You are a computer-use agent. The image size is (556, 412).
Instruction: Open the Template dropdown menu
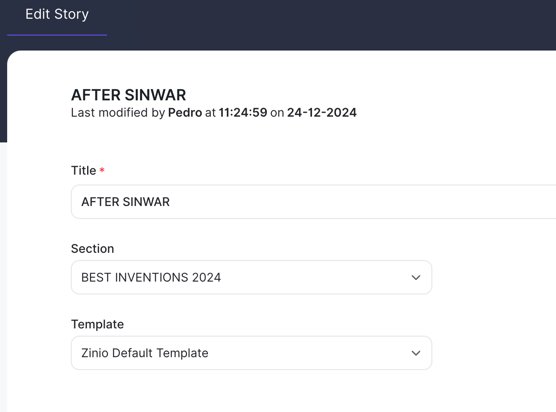click(x=251, y=353)
